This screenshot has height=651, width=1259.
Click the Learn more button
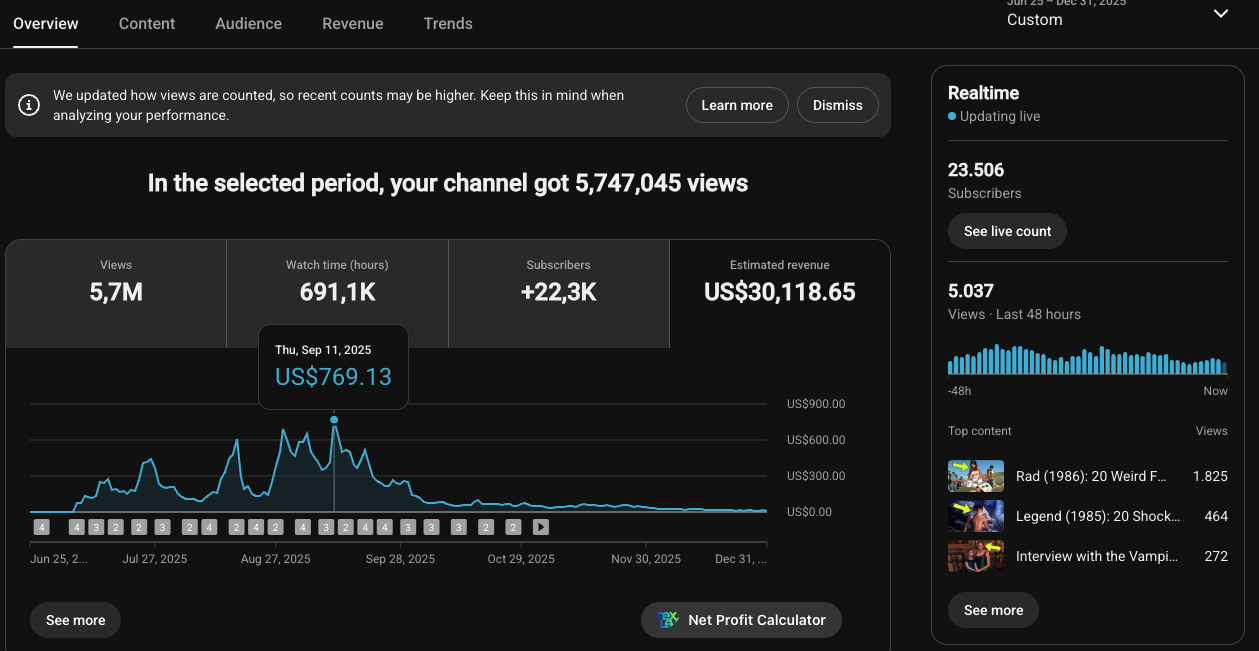point(737,105)
